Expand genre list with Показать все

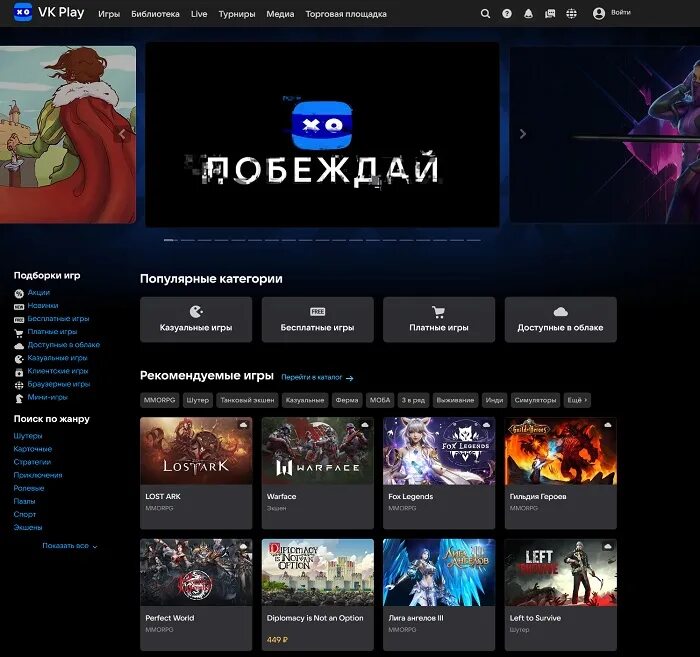[x=70, y=545]
